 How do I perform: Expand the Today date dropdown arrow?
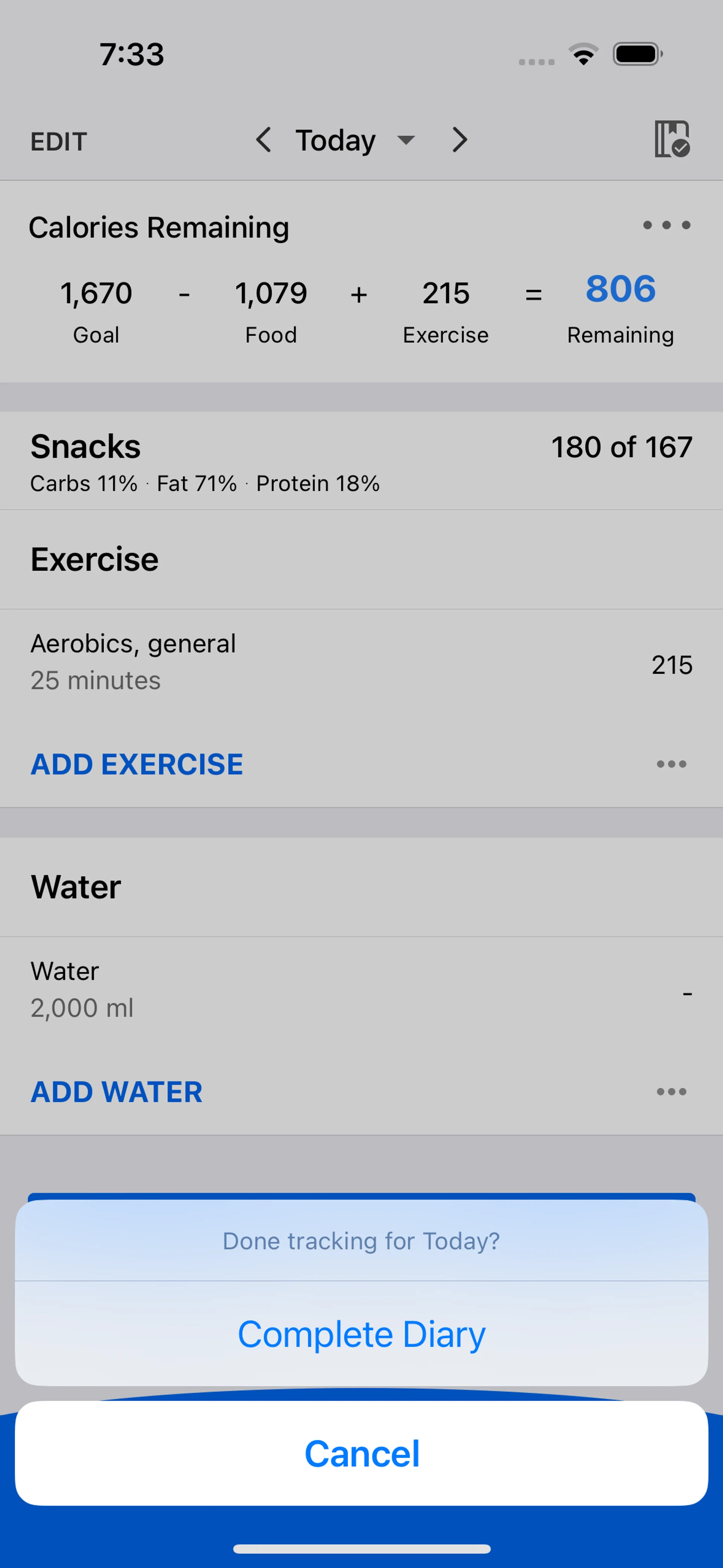(x=406, y=140)
